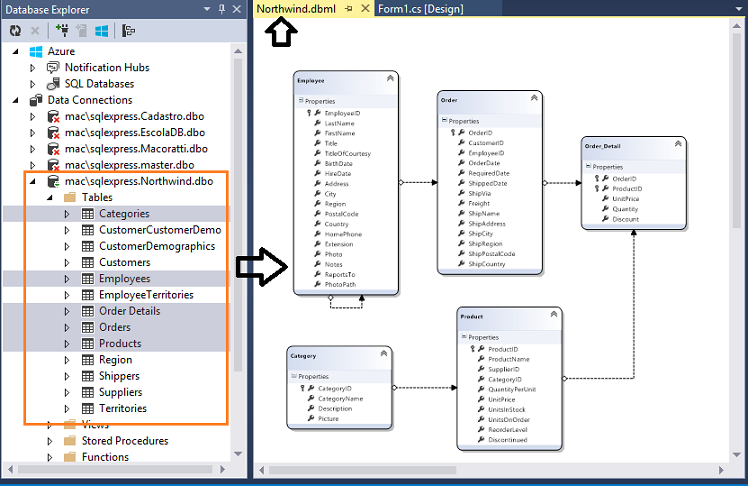The width and height of the screenshot is (748, 486).
Task: Select ShipCountry property in Order entity
Action: (487, 264)
